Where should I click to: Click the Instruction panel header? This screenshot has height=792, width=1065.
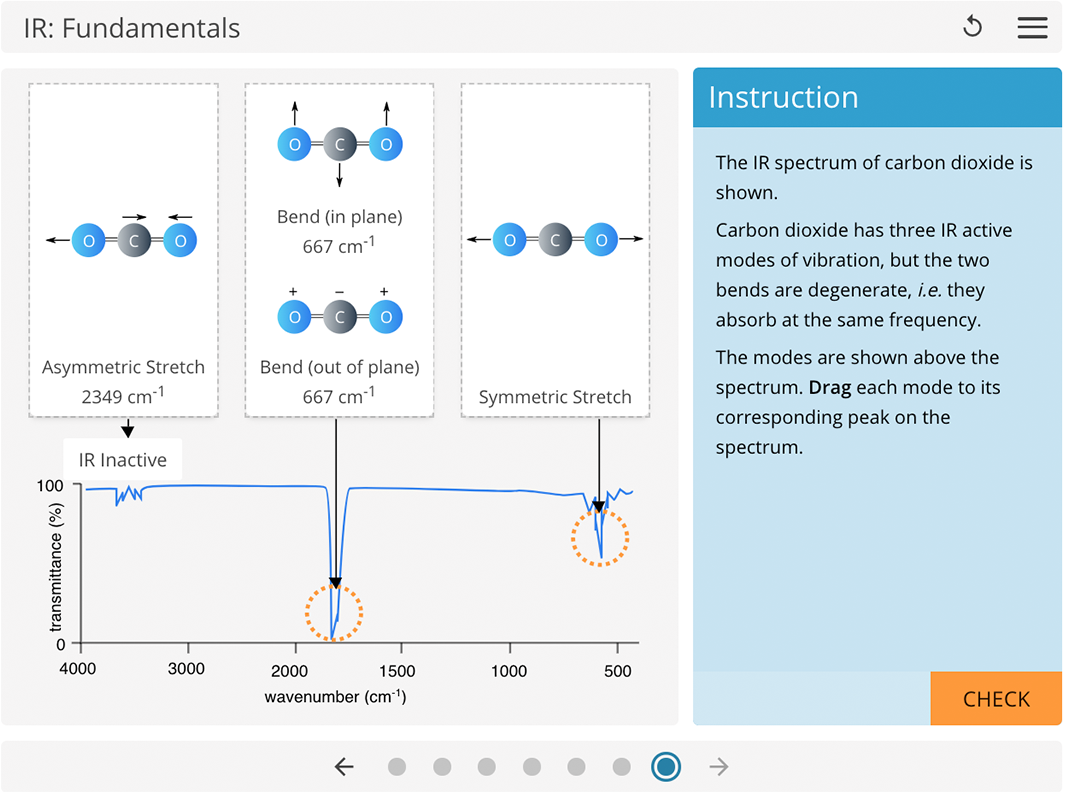tap(783, 97)
